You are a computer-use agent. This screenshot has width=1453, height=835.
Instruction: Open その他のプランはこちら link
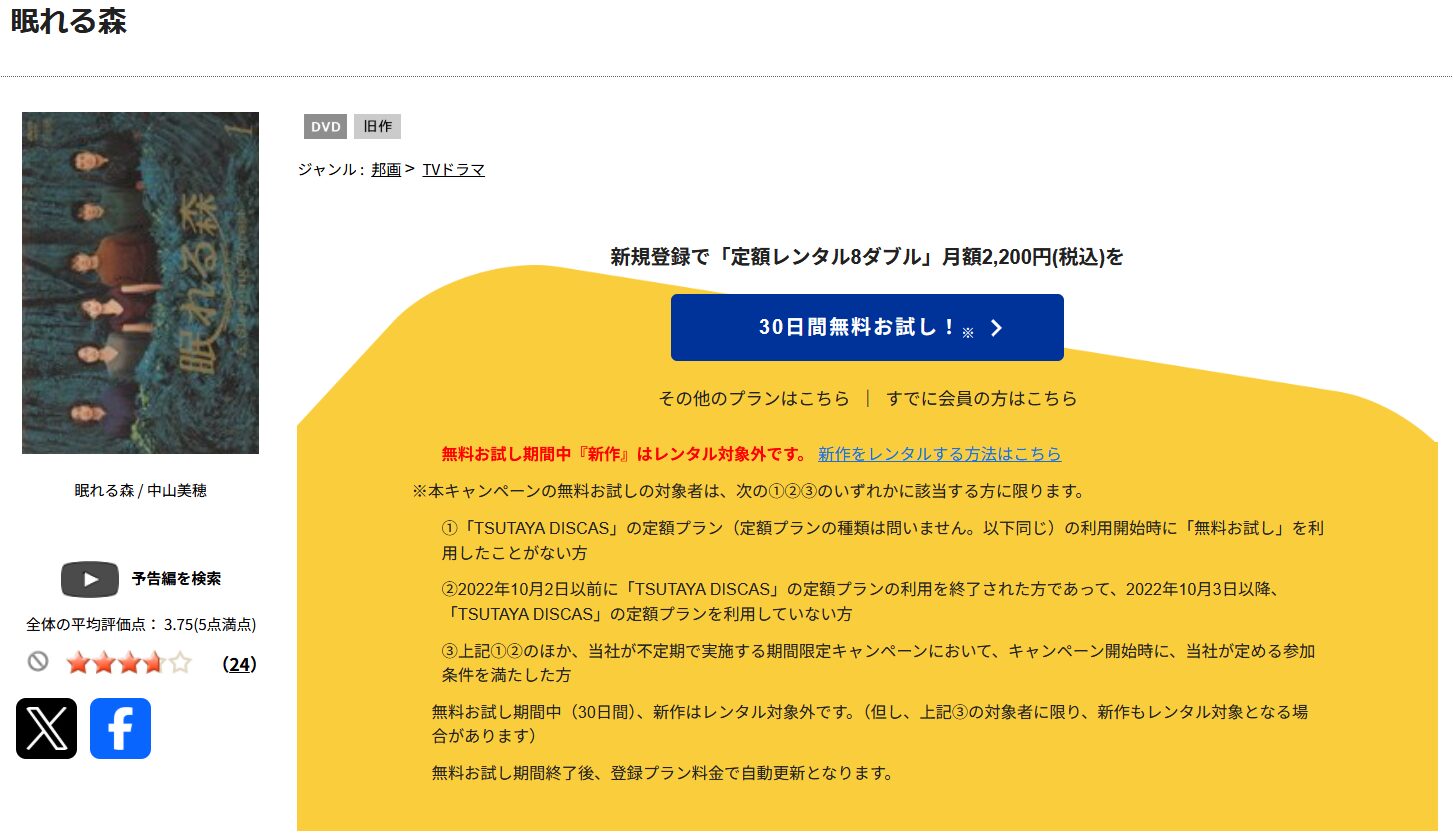[754, 398]
